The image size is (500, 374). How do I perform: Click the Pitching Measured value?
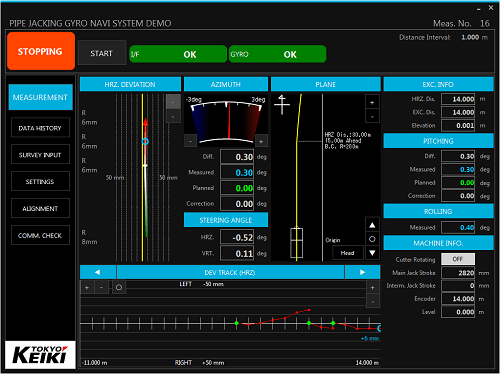[x=458, y=169]
